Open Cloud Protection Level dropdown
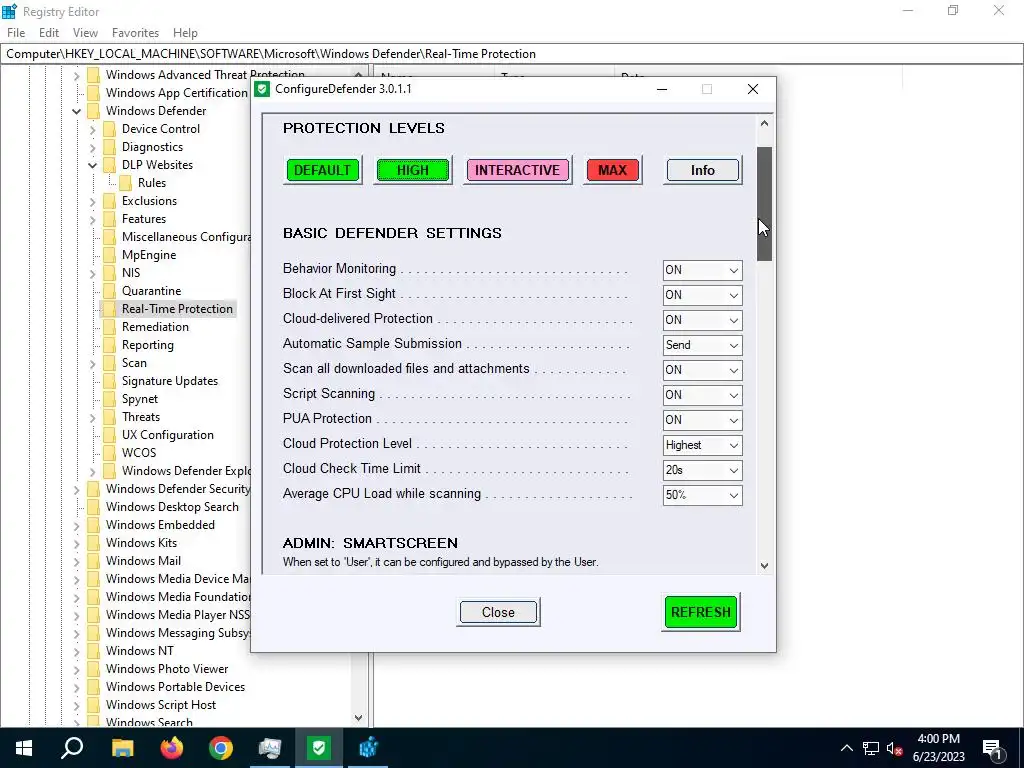1024x768 pixels. [x=702, y=445]
